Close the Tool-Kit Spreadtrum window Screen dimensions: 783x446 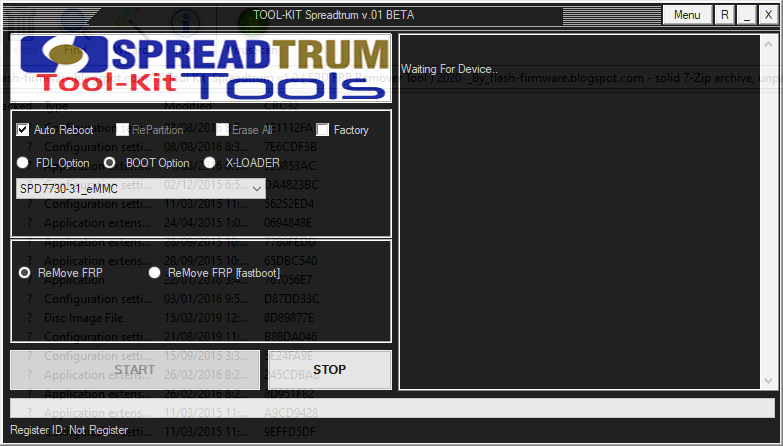(769, 15)
